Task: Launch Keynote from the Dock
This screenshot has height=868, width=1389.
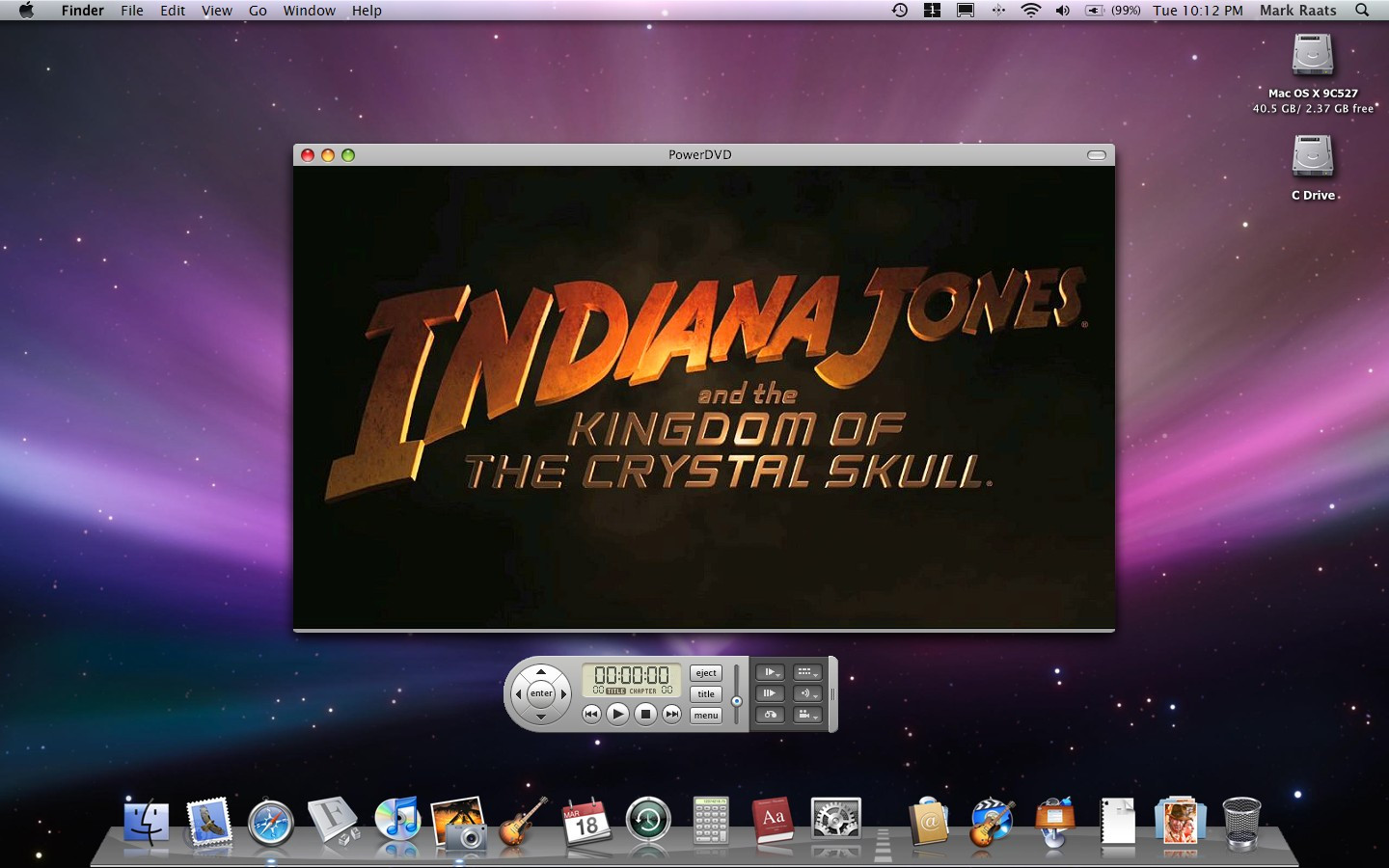Action: pos(1054,823)
